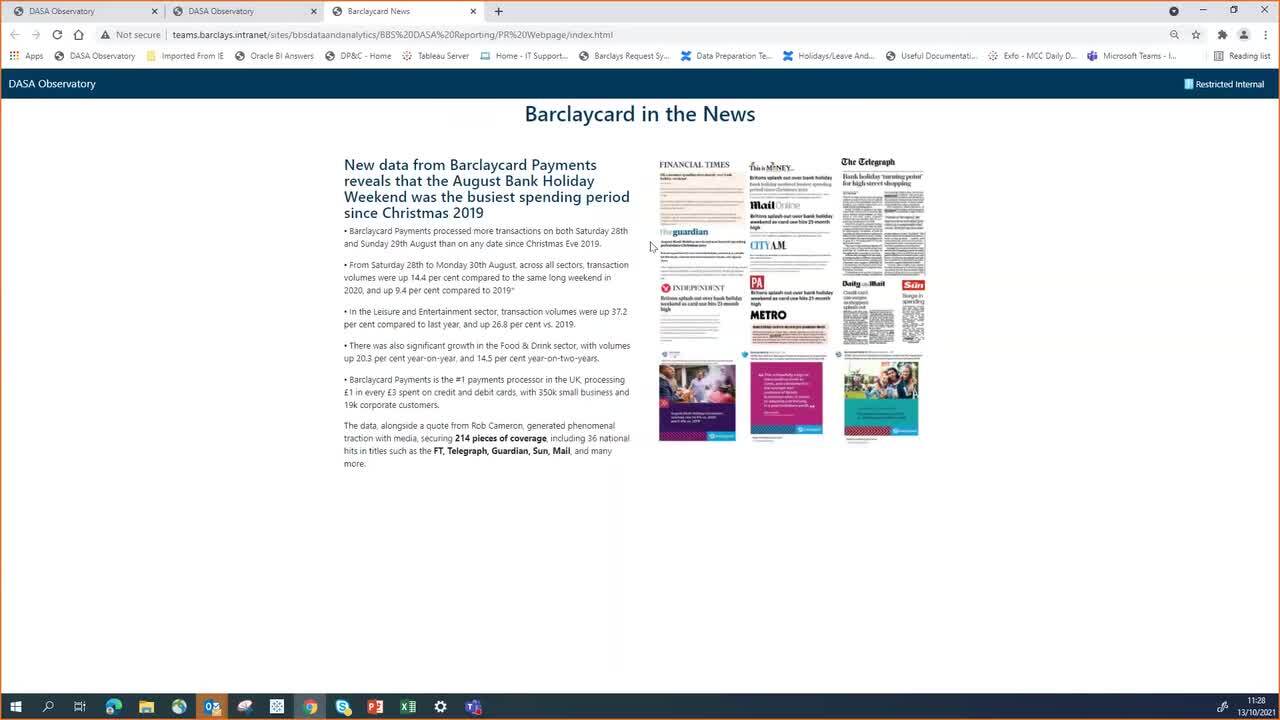The image size is (1280, 720).
Task: Click the '214 pieces of coverage' bold text
Action: click(x=500, y=438)
